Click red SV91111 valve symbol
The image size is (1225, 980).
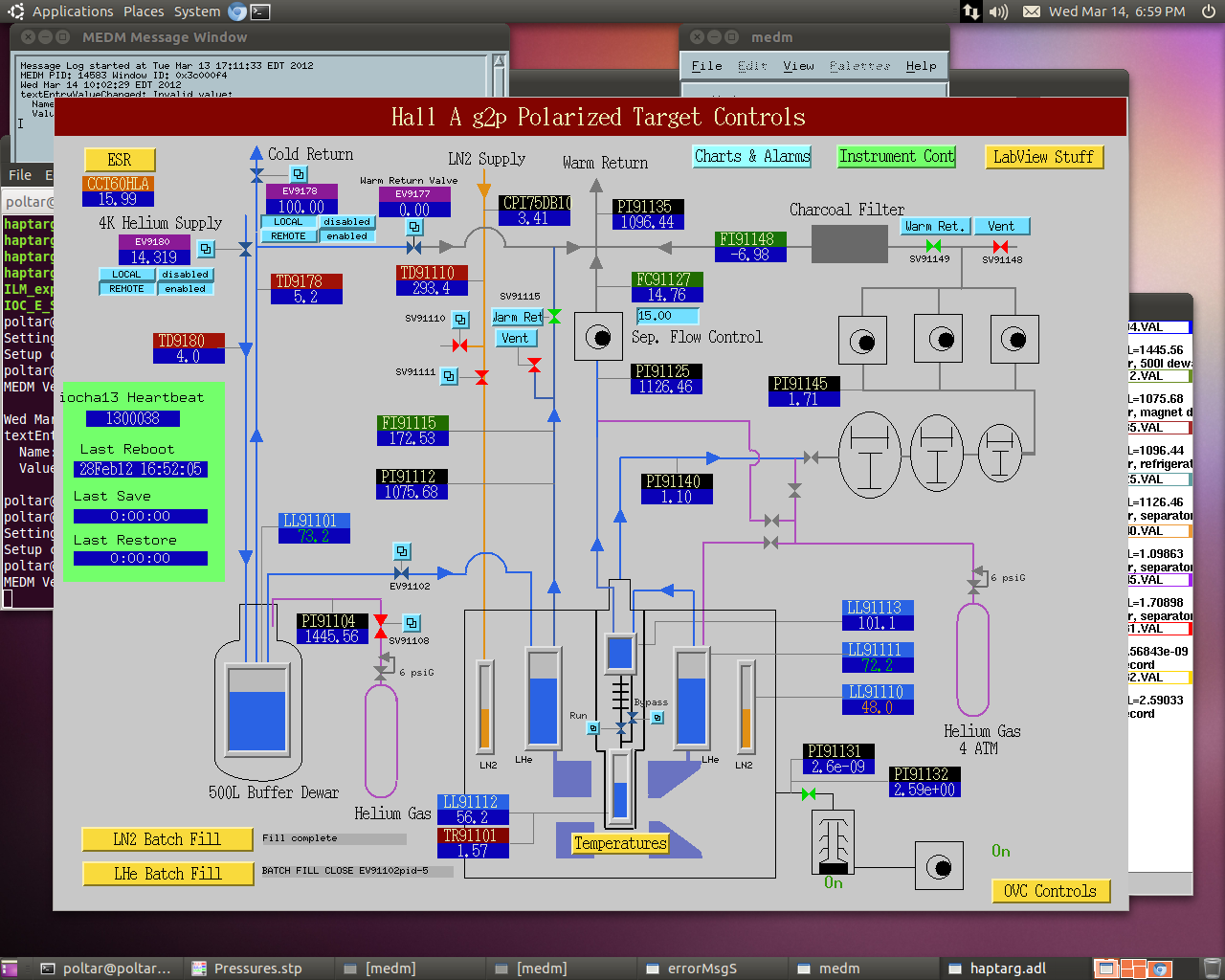481,377
